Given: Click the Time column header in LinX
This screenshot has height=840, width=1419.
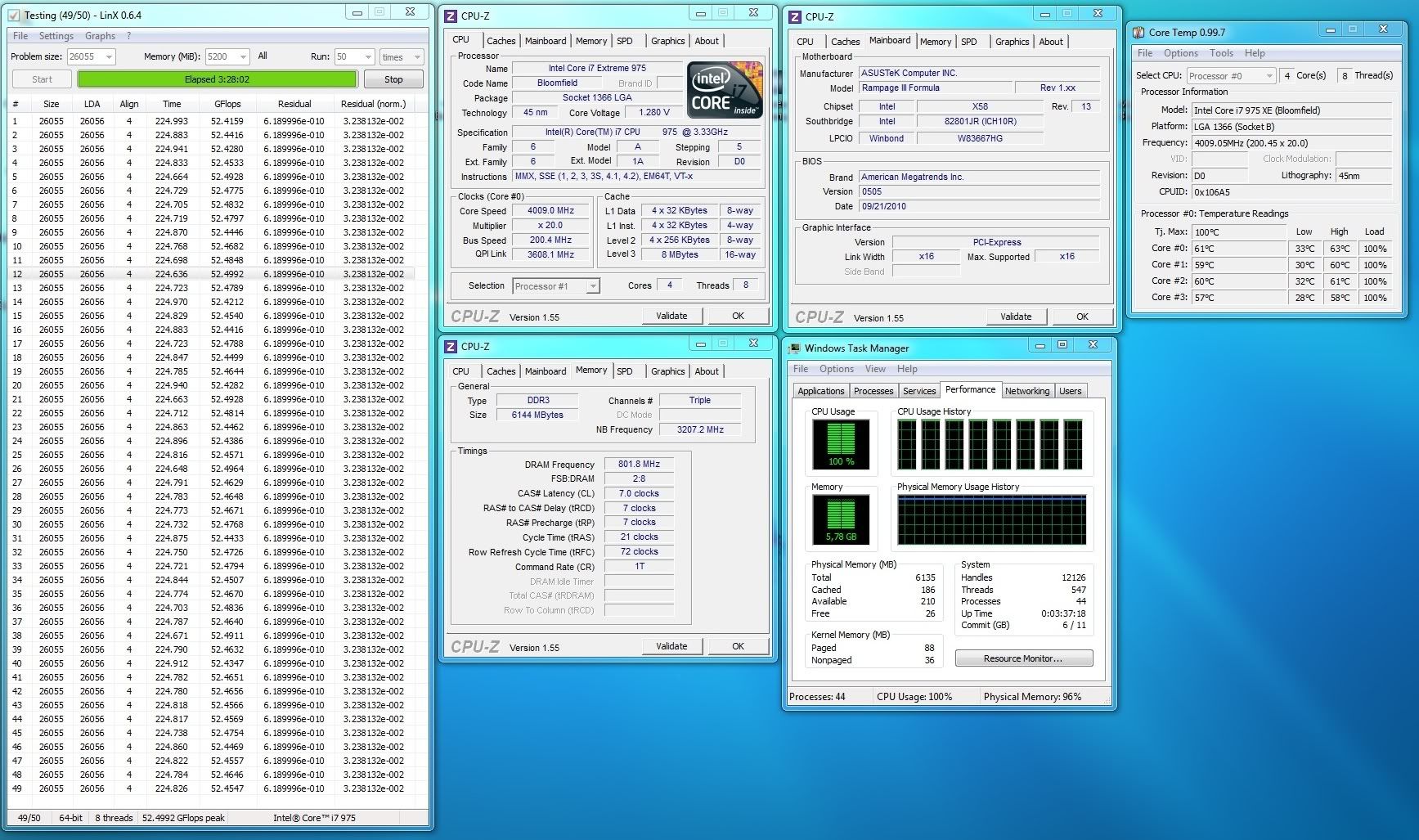Looking at the screenshot, I should click(172, 104).
